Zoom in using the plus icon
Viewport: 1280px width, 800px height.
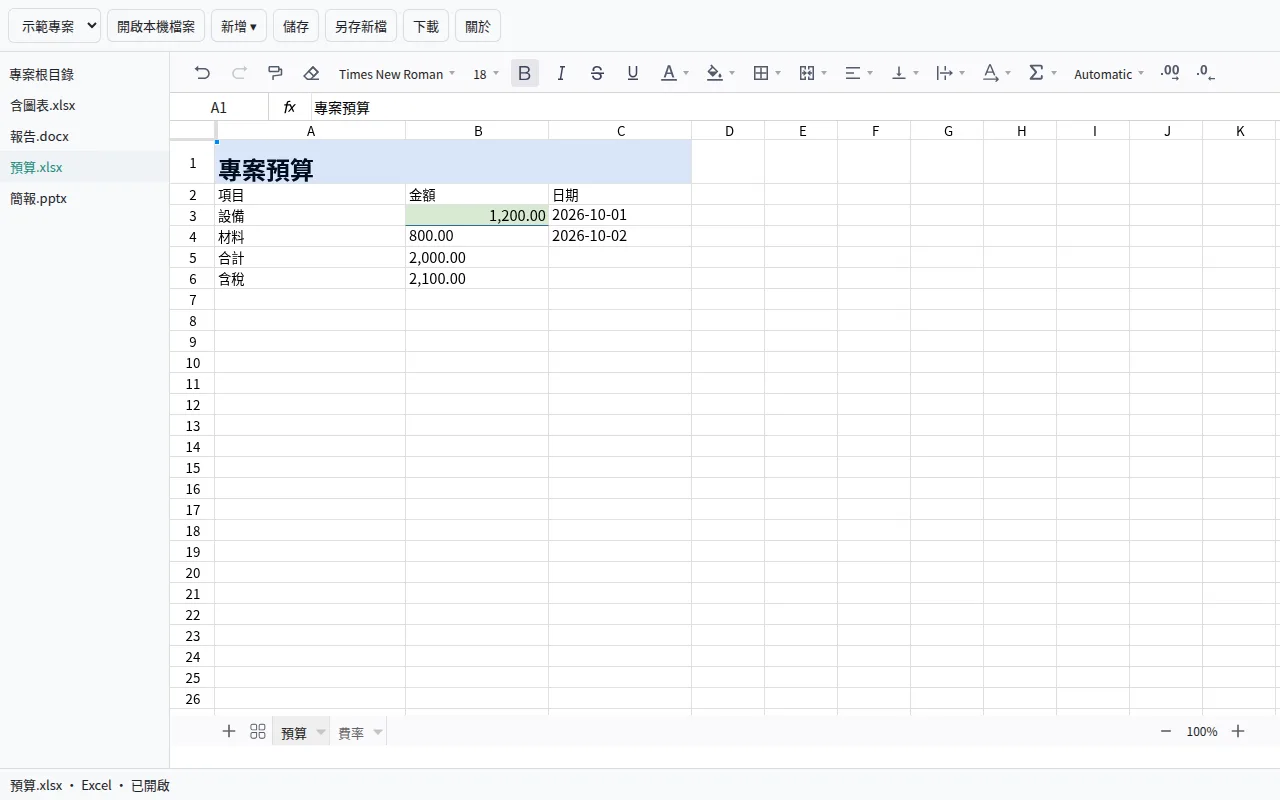(1238, 732)
